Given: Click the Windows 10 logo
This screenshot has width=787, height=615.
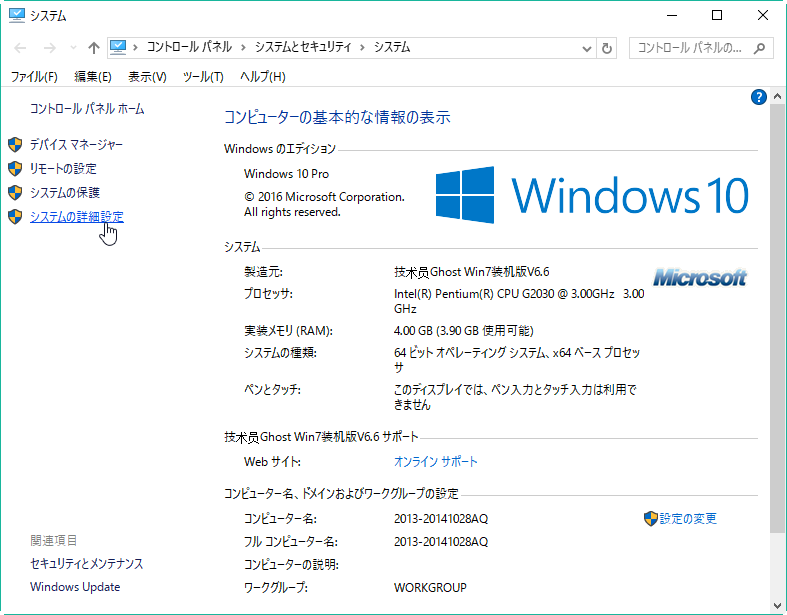Looking at the screenshot, I should [x=592, y=195].
